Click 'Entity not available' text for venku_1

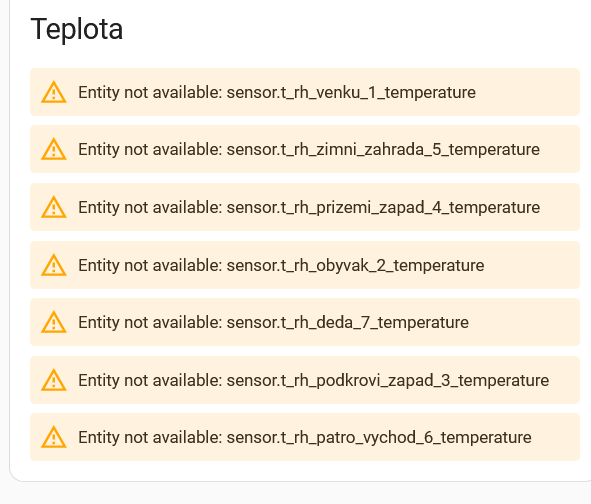pos(150,93)
